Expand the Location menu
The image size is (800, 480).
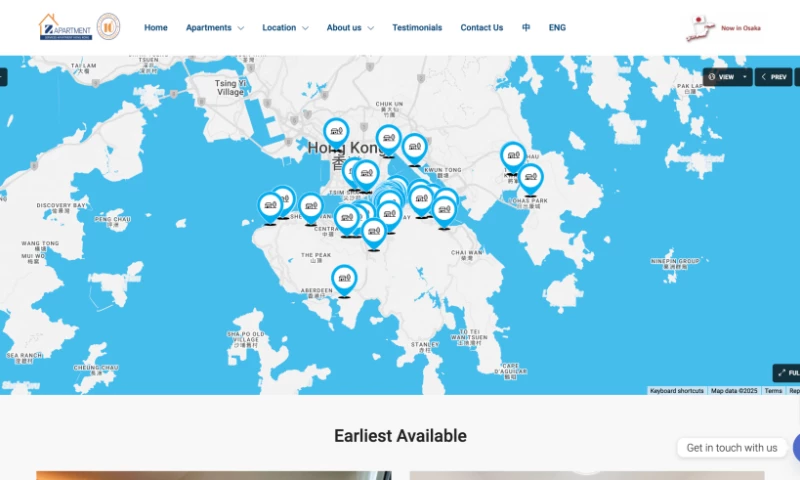285,28
